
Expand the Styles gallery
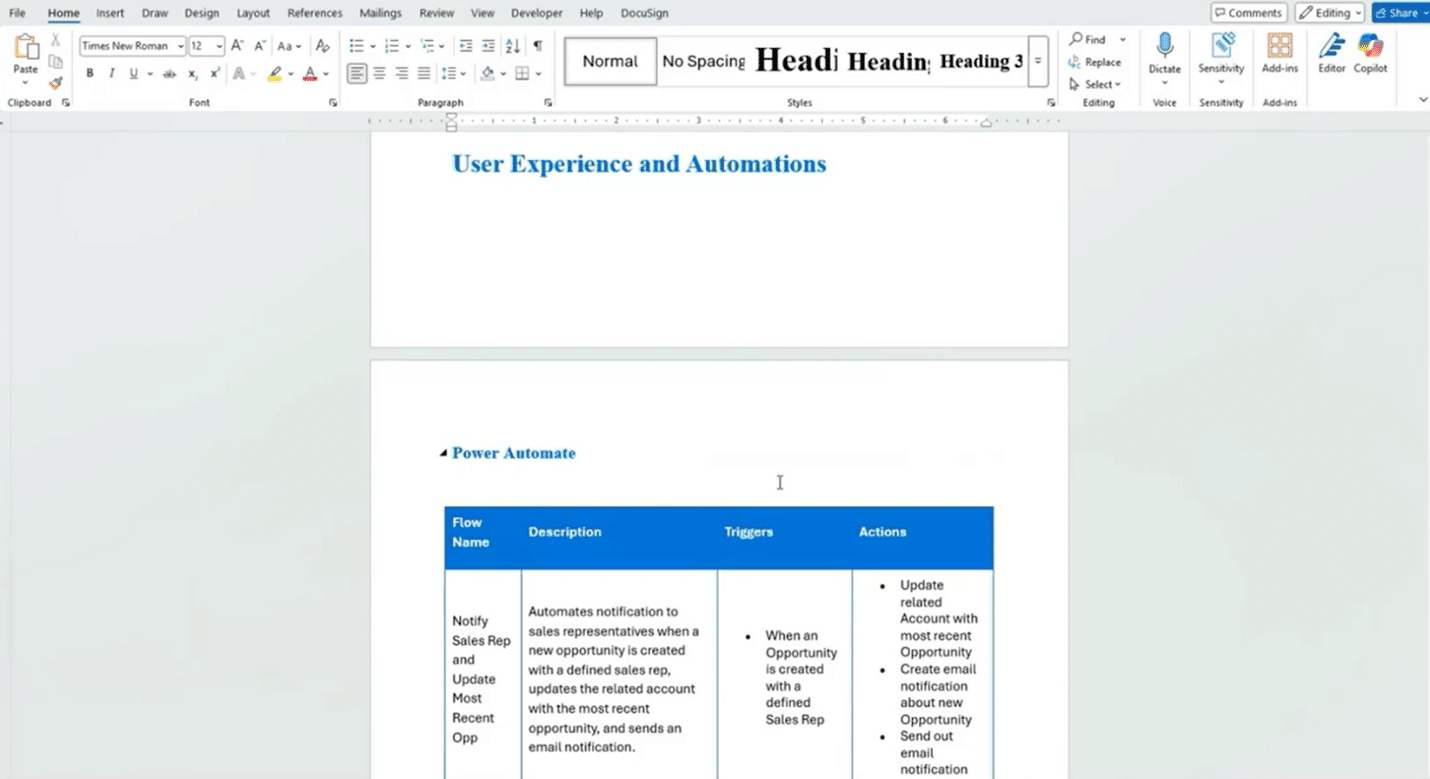pos(1038,61)
